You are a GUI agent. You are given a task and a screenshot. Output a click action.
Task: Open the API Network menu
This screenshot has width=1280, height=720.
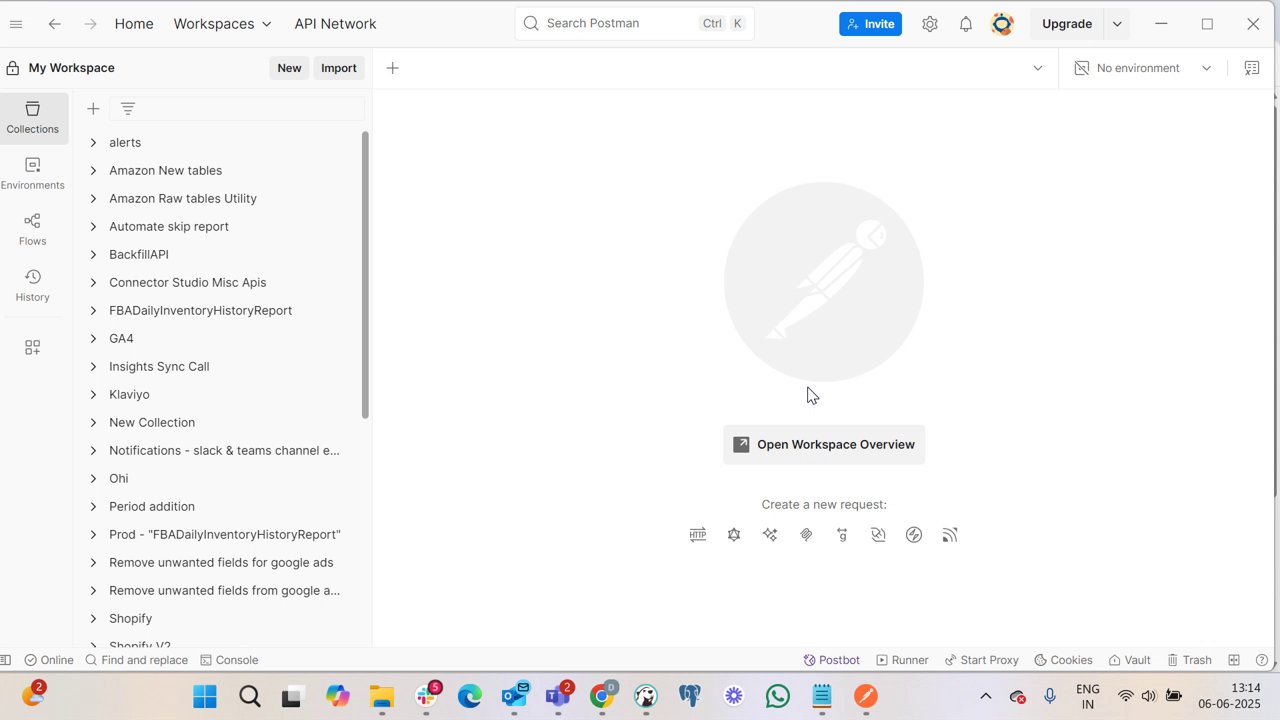(x=335, y=24)
